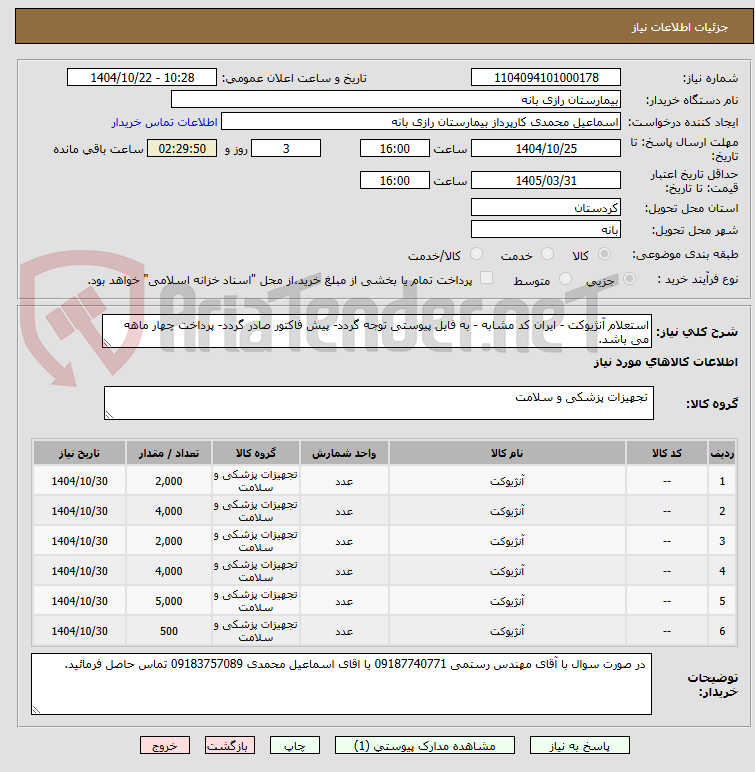Viewport: 755px width, 772px height.
Task: Click the province field کردستان
Action: 546,207
